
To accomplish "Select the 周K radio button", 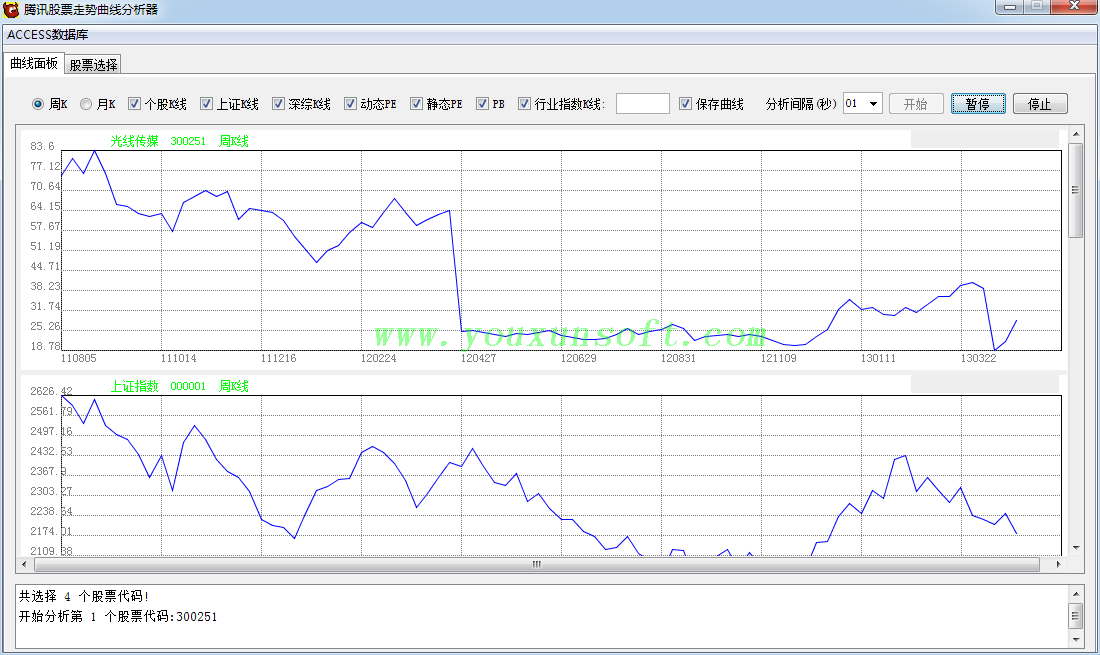I will point(38,104).
